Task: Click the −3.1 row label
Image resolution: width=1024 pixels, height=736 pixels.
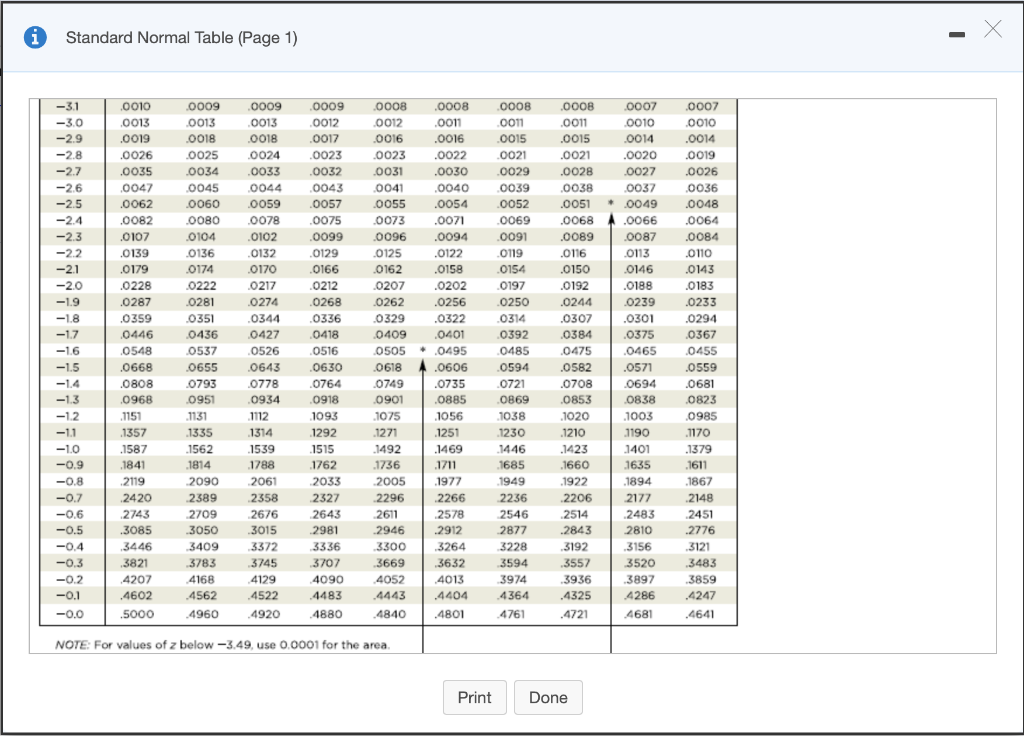Action: pyautogui.click(x=68, y=106)
